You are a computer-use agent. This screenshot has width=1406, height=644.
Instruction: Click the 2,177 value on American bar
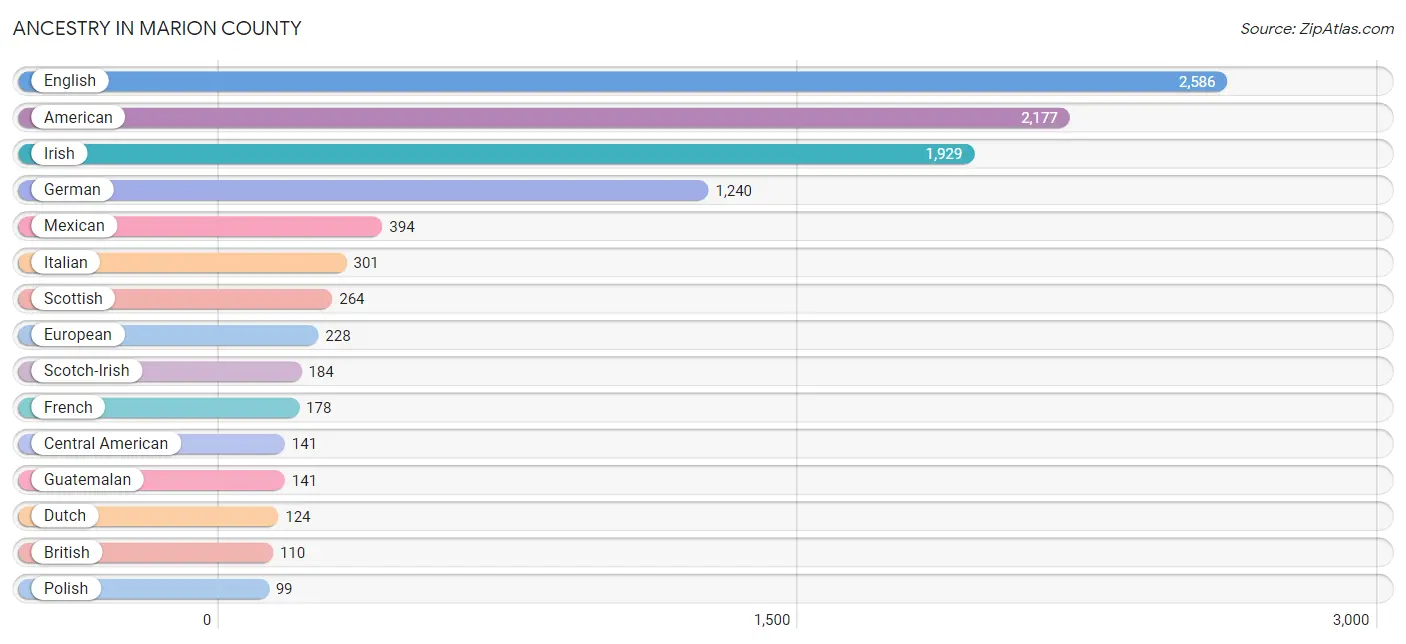pyautogui.click(x=1039, y=118)
